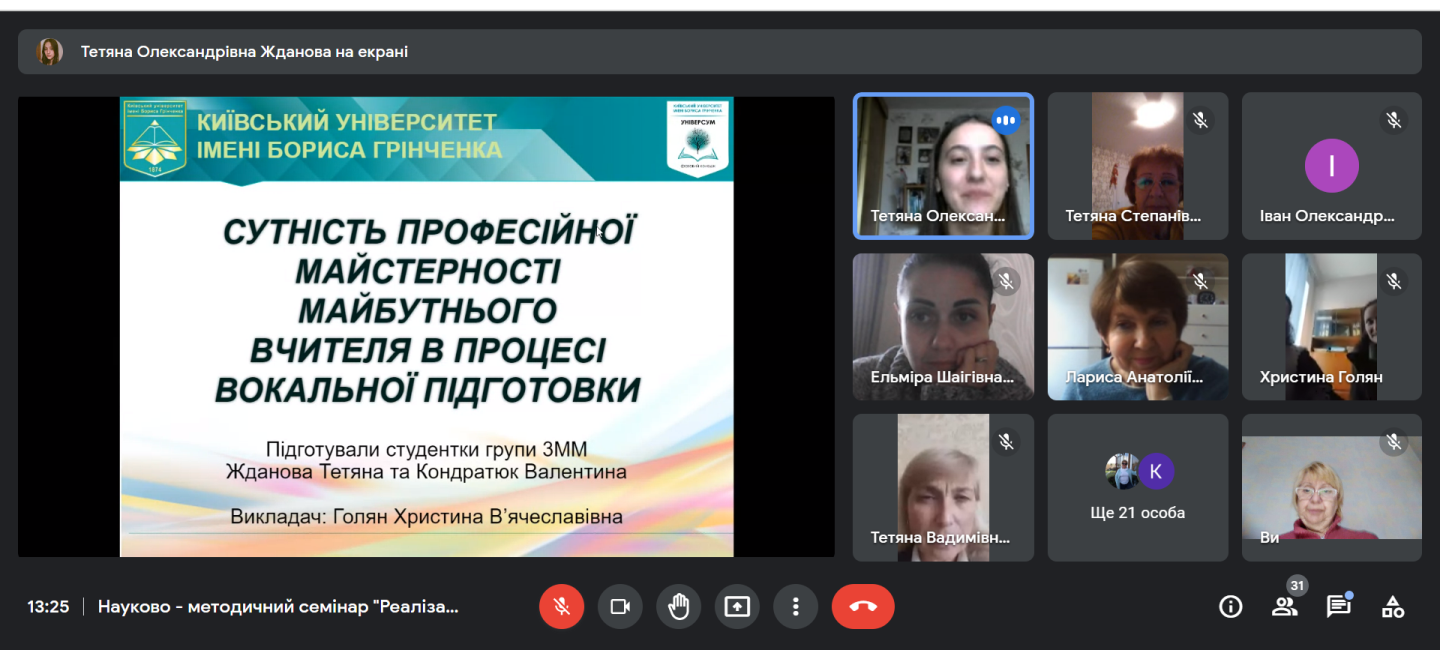
Task: Click the purple K avatar in the overflow tile
Action: (1156, 471)
